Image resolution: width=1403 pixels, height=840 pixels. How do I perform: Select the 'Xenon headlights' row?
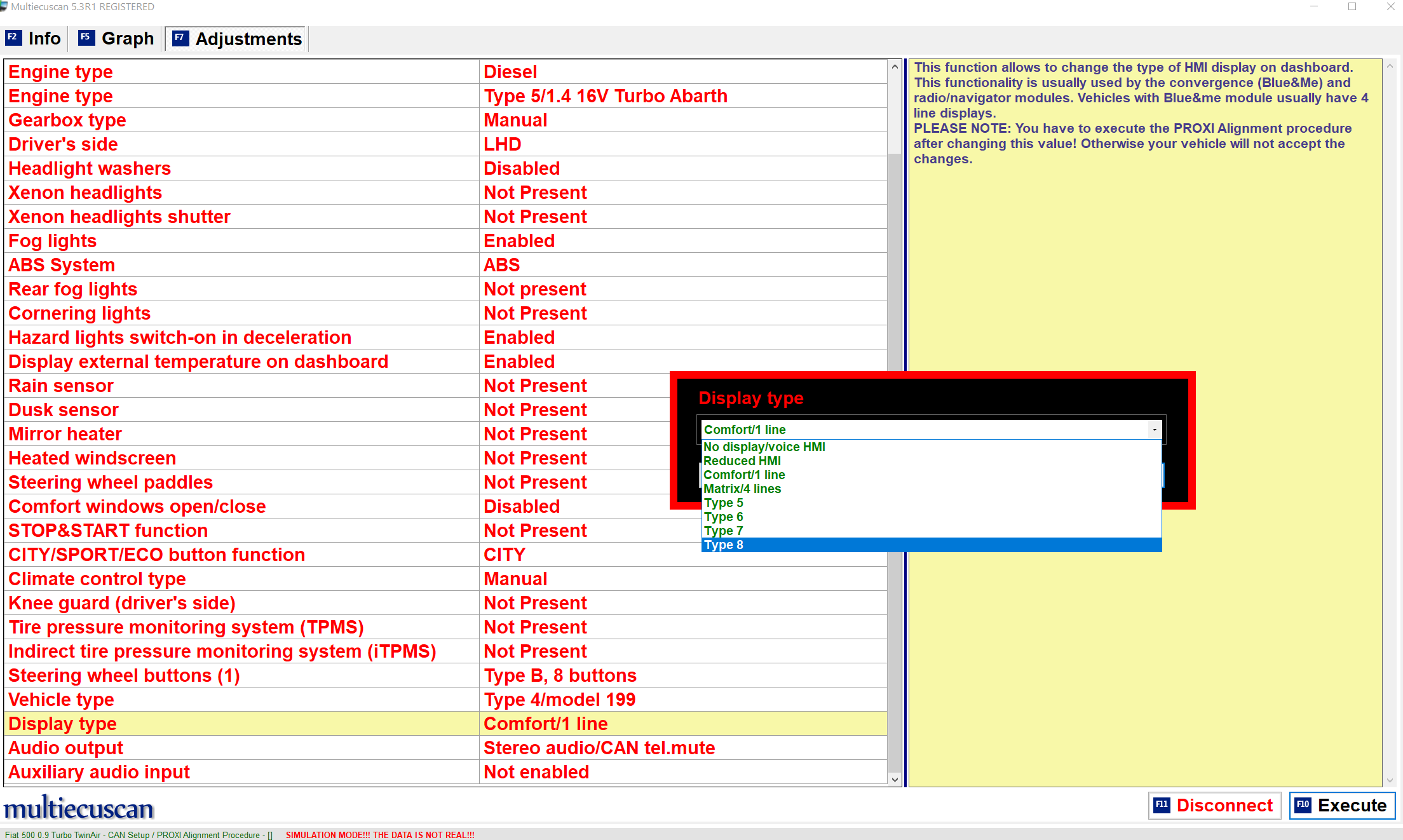445,193
